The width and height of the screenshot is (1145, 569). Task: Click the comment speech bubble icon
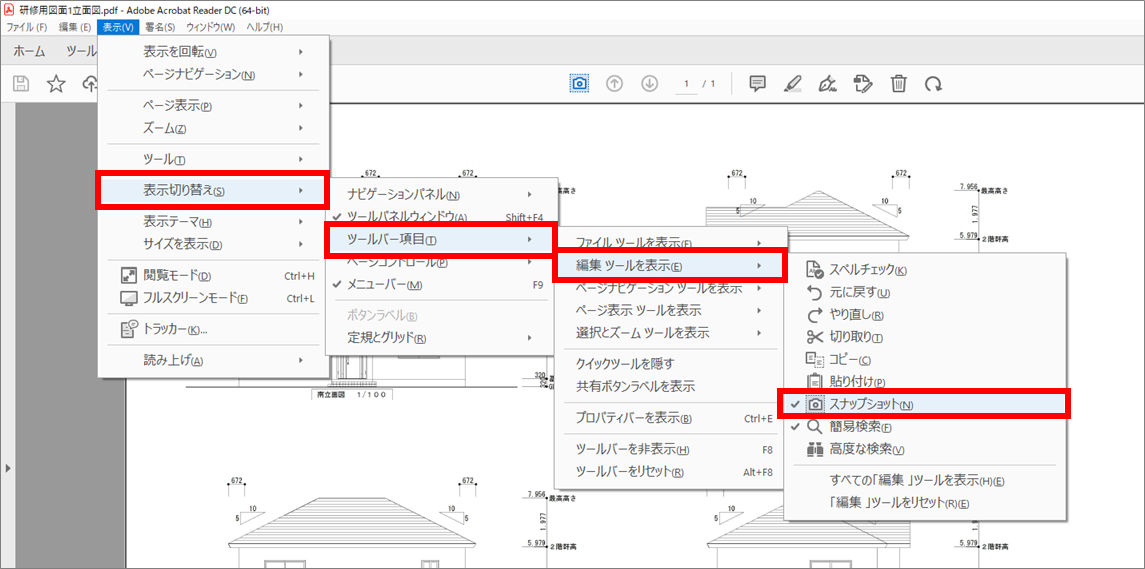758,84
